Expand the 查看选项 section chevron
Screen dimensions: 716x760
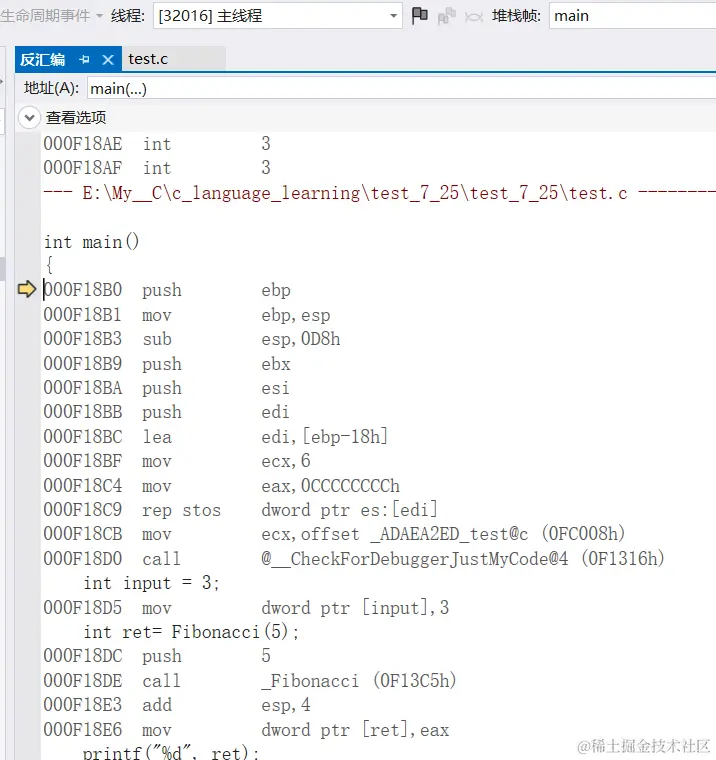pyautogui.click(x=29, y=118)
